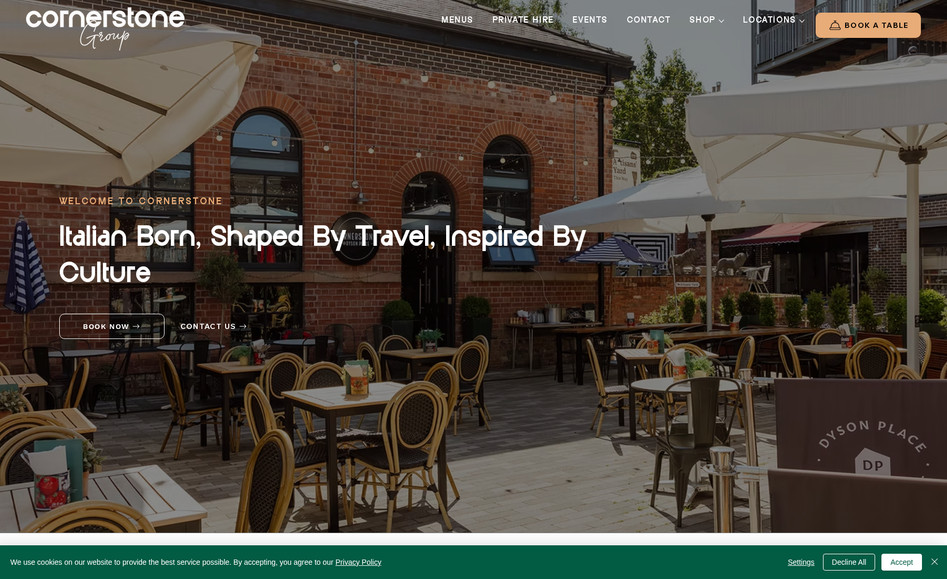Open the Shop menu

[x=702, y=19]
